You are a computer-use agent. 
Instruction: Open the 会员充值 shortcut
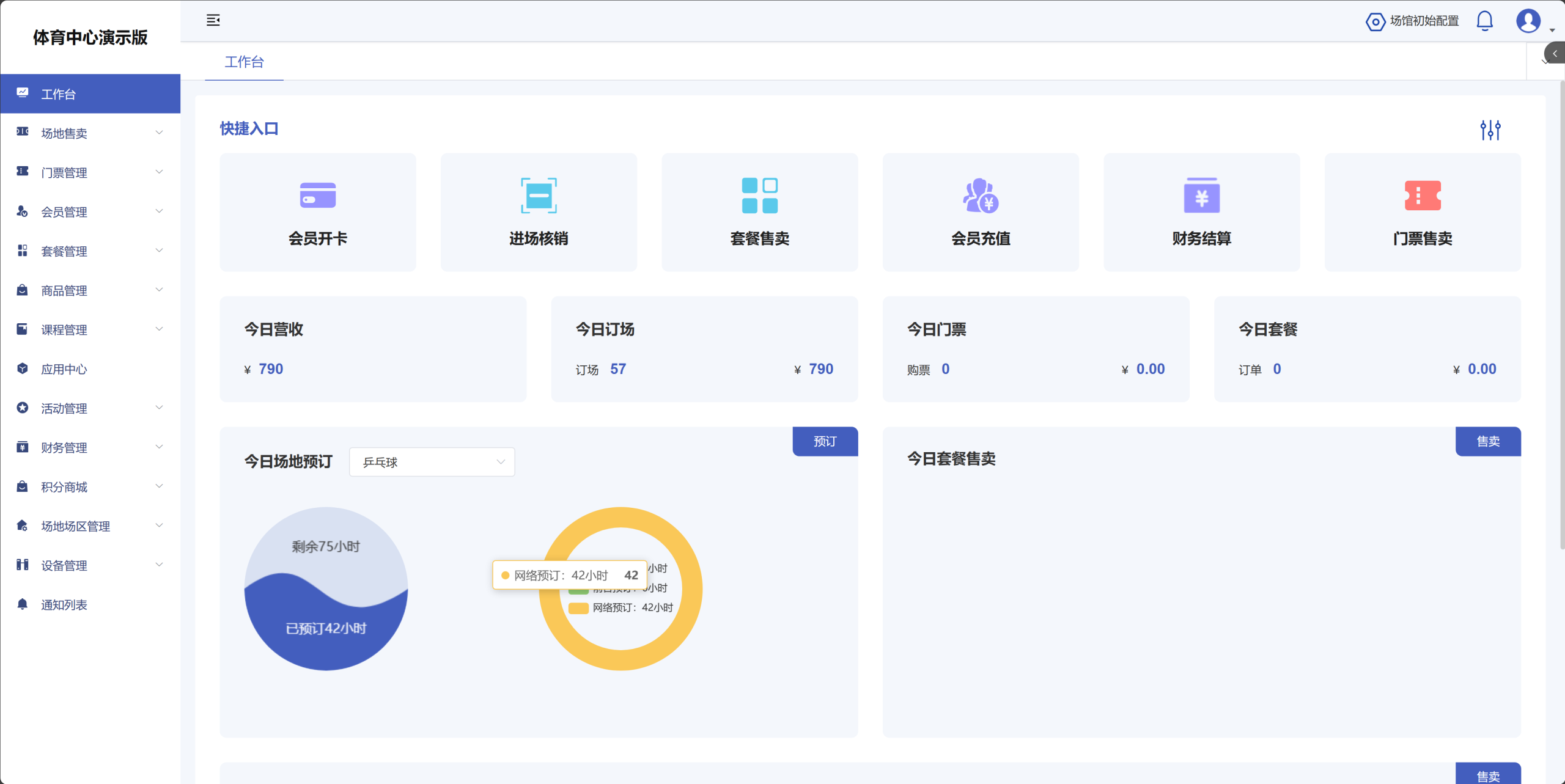[x=981, y=212]
